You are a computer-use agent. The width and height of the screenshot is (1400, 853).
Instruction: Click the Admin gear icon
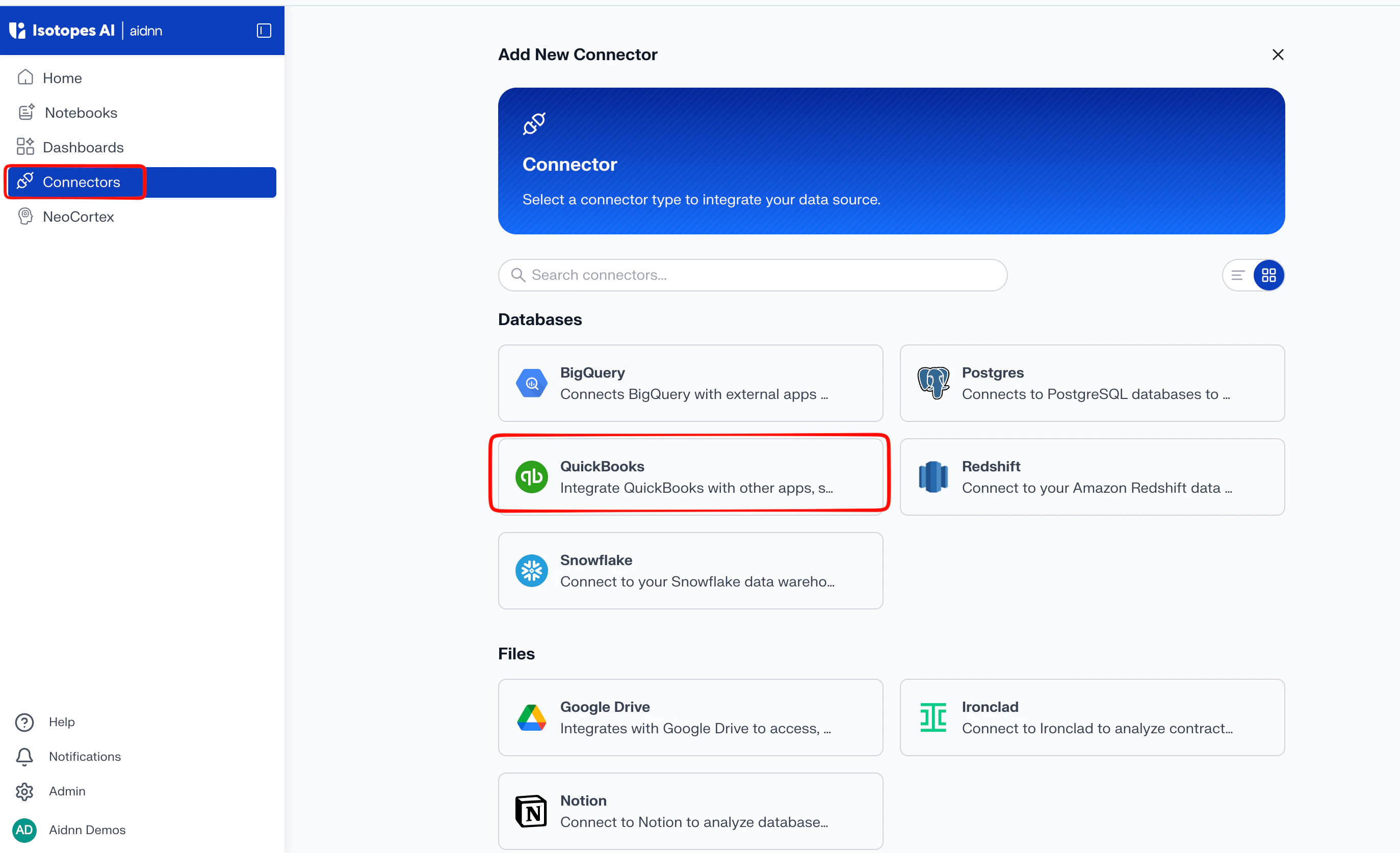pos(24,792)
